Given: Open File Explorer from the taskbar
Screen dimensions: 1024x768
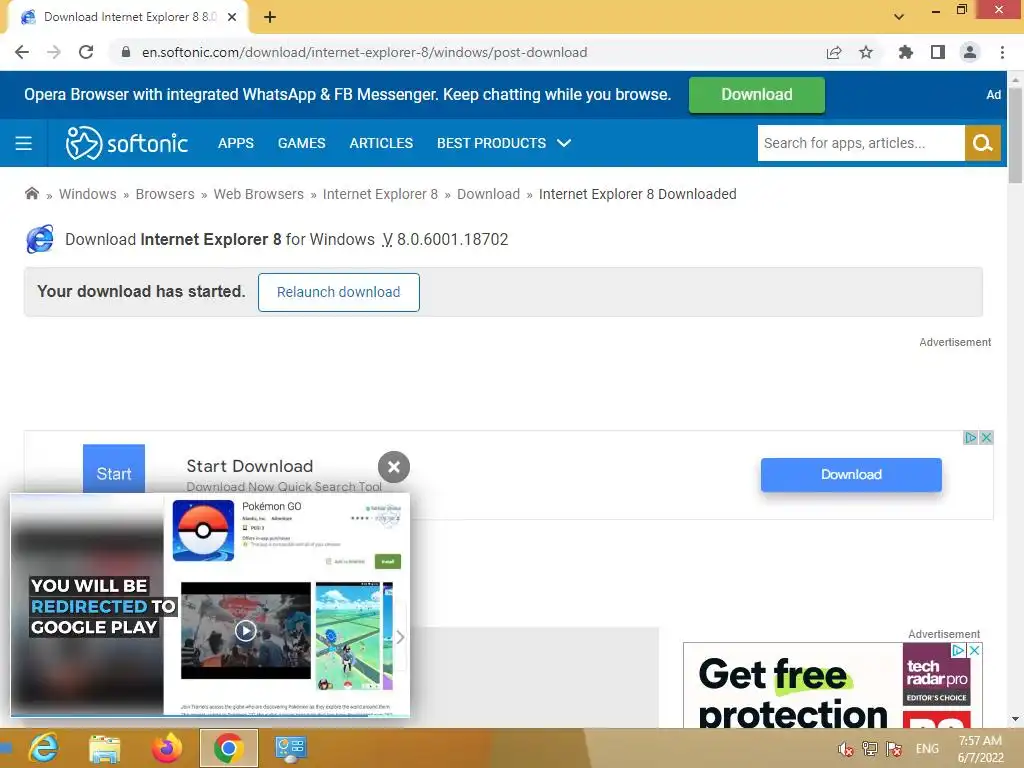Looking at the screenshot, I should tap(104, 748).
